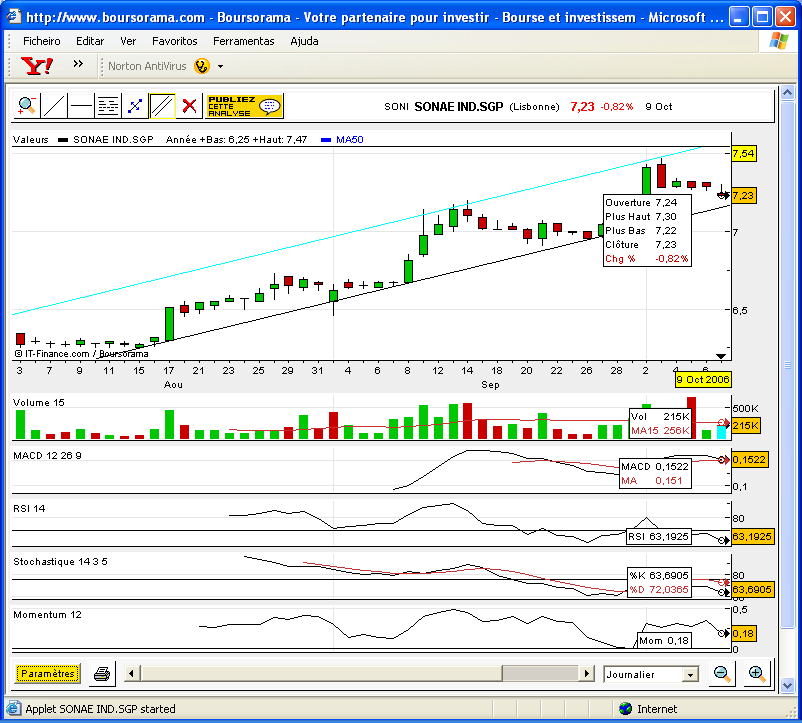Image resolution: width=802 pixels, height=723 pixels.
Task: Click the Yahoo! toolbar logo
Action: tap(37, 66)
